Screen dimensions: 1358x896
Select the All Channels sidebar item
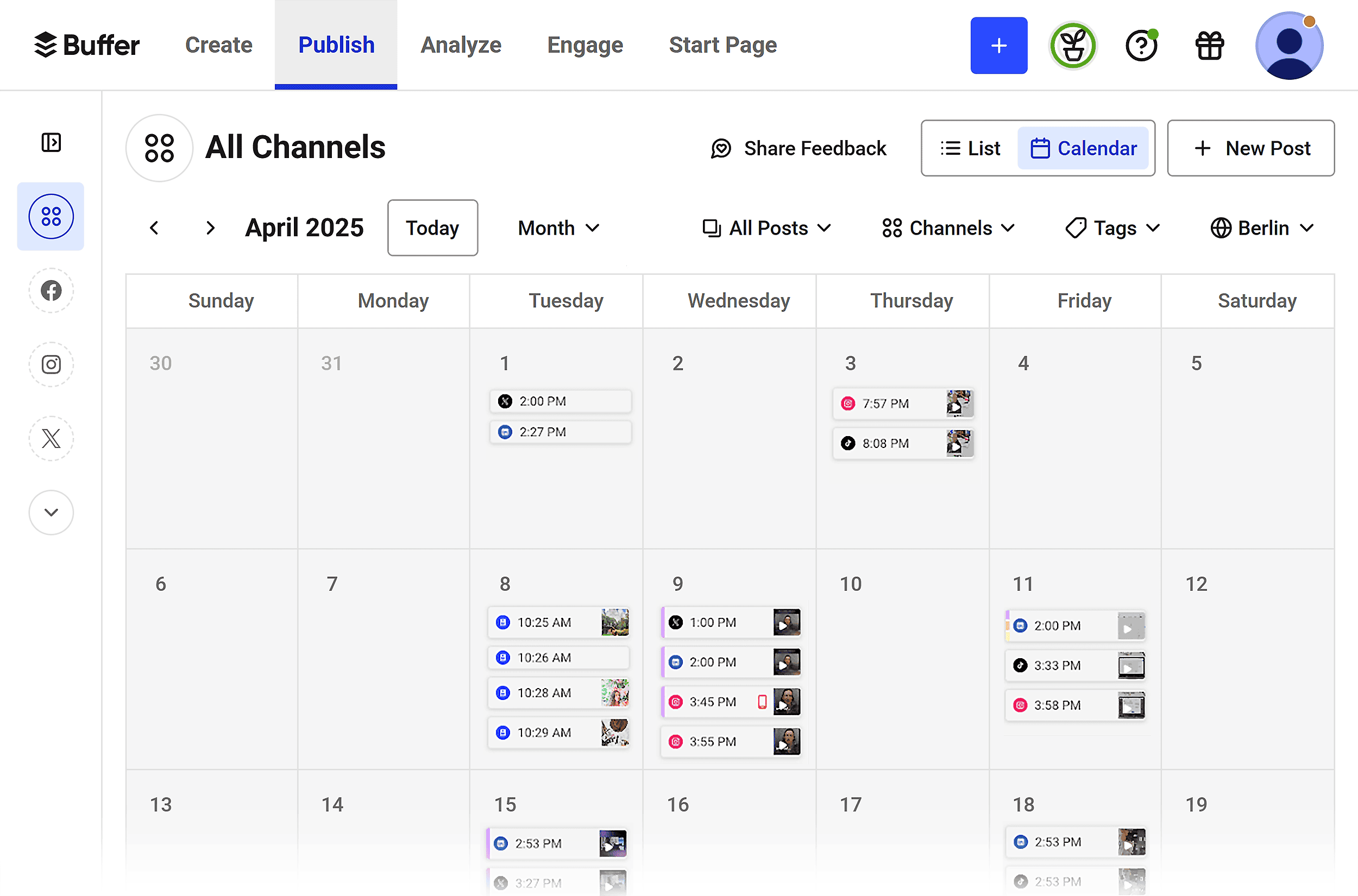51,217
